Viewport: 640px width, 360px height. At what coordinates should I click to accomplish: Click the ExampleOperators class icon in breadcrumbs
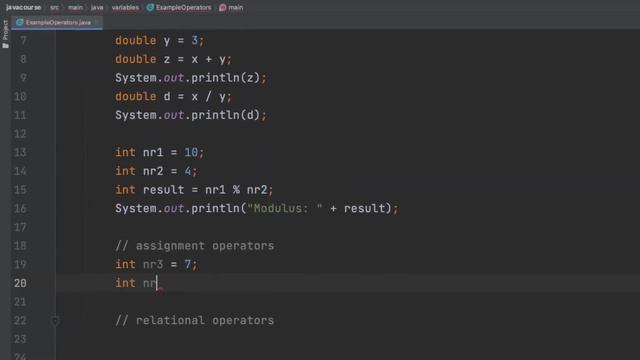tap(150, 7)
